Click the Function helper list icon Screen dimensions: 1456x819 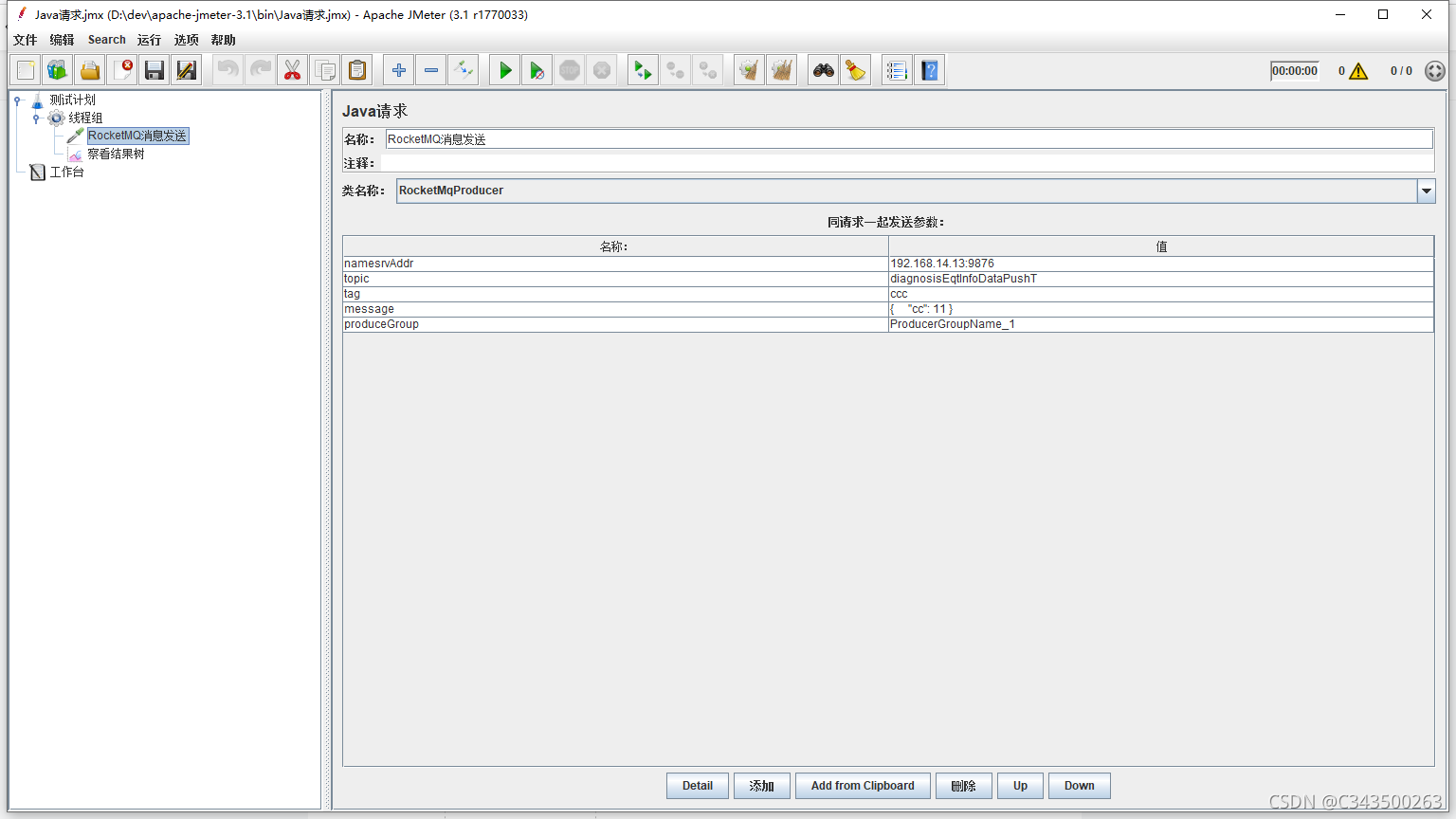tap(897, 70)
